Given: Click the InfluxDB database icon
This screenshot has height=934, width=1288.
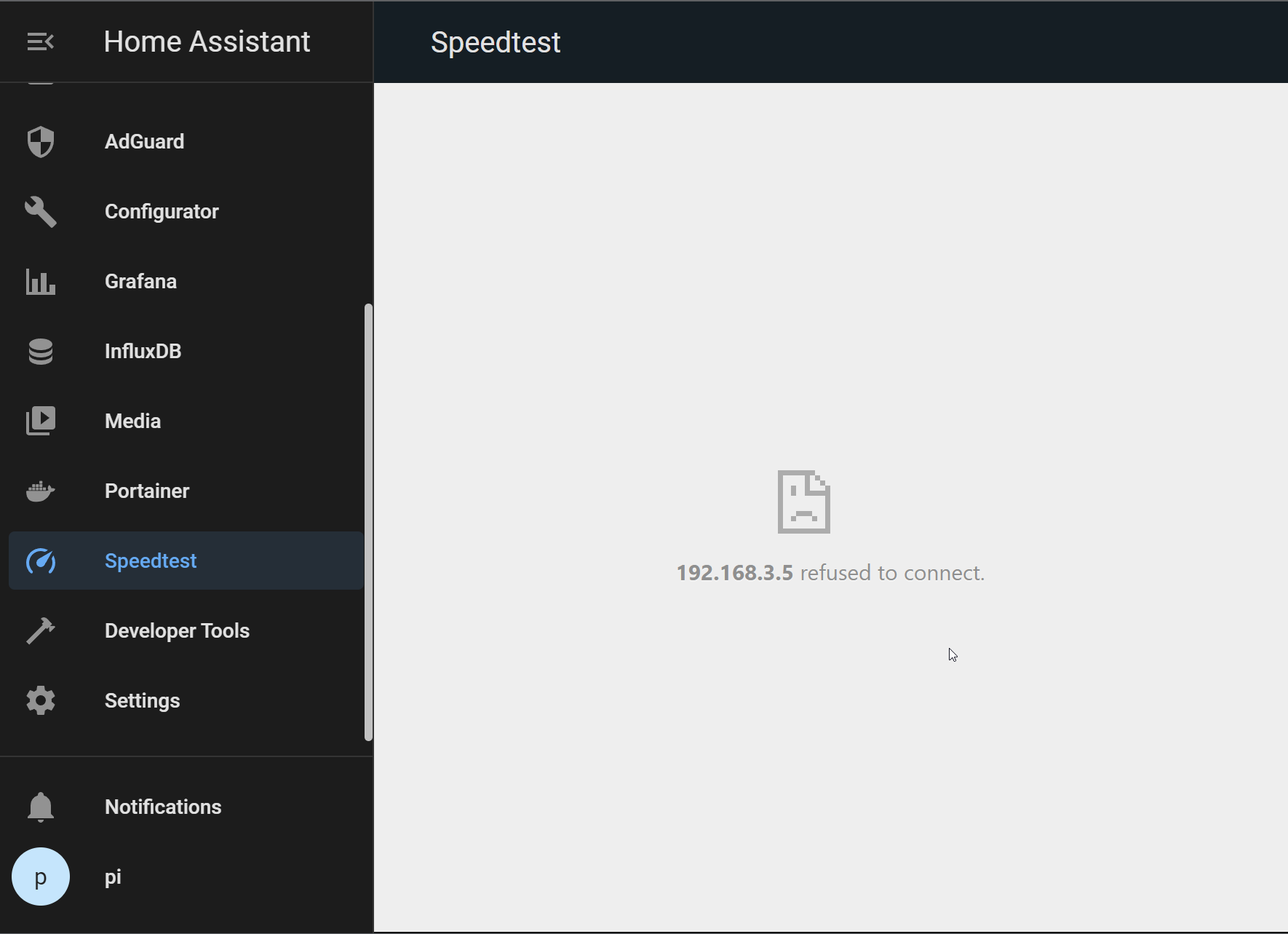Looking at the screenshot, I should pos(41,351).
